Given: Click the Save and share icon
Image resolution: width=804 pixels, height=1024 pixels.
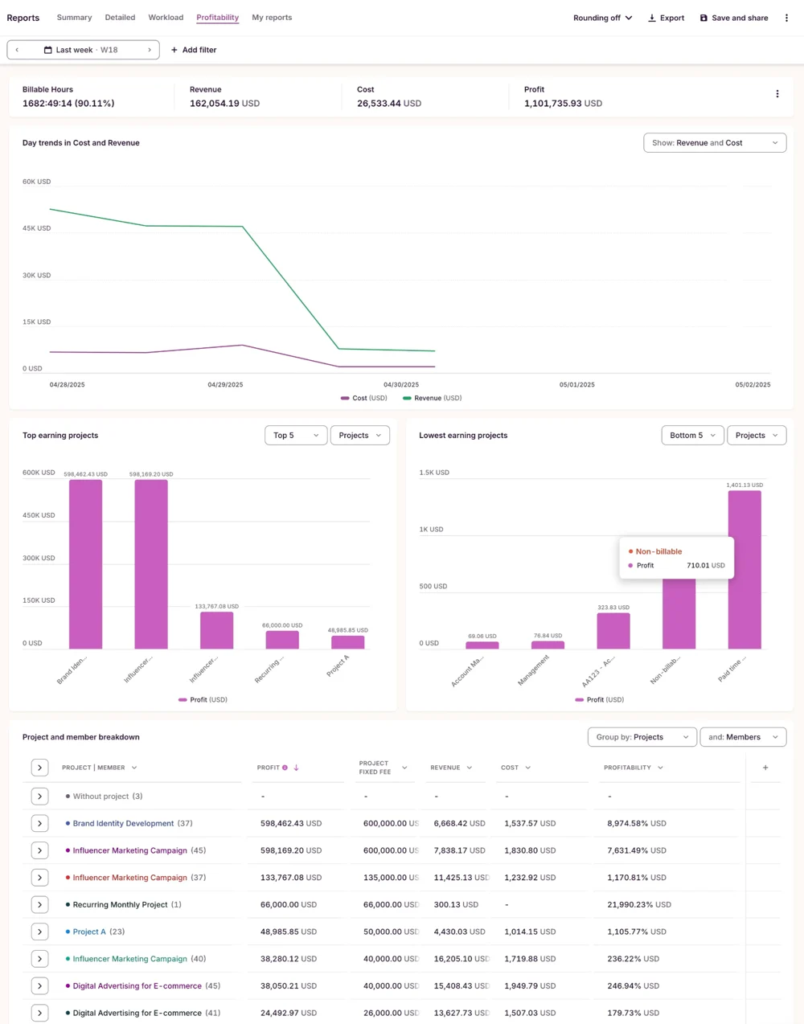Looking at the screenshot, I should [x=703, y=18].
